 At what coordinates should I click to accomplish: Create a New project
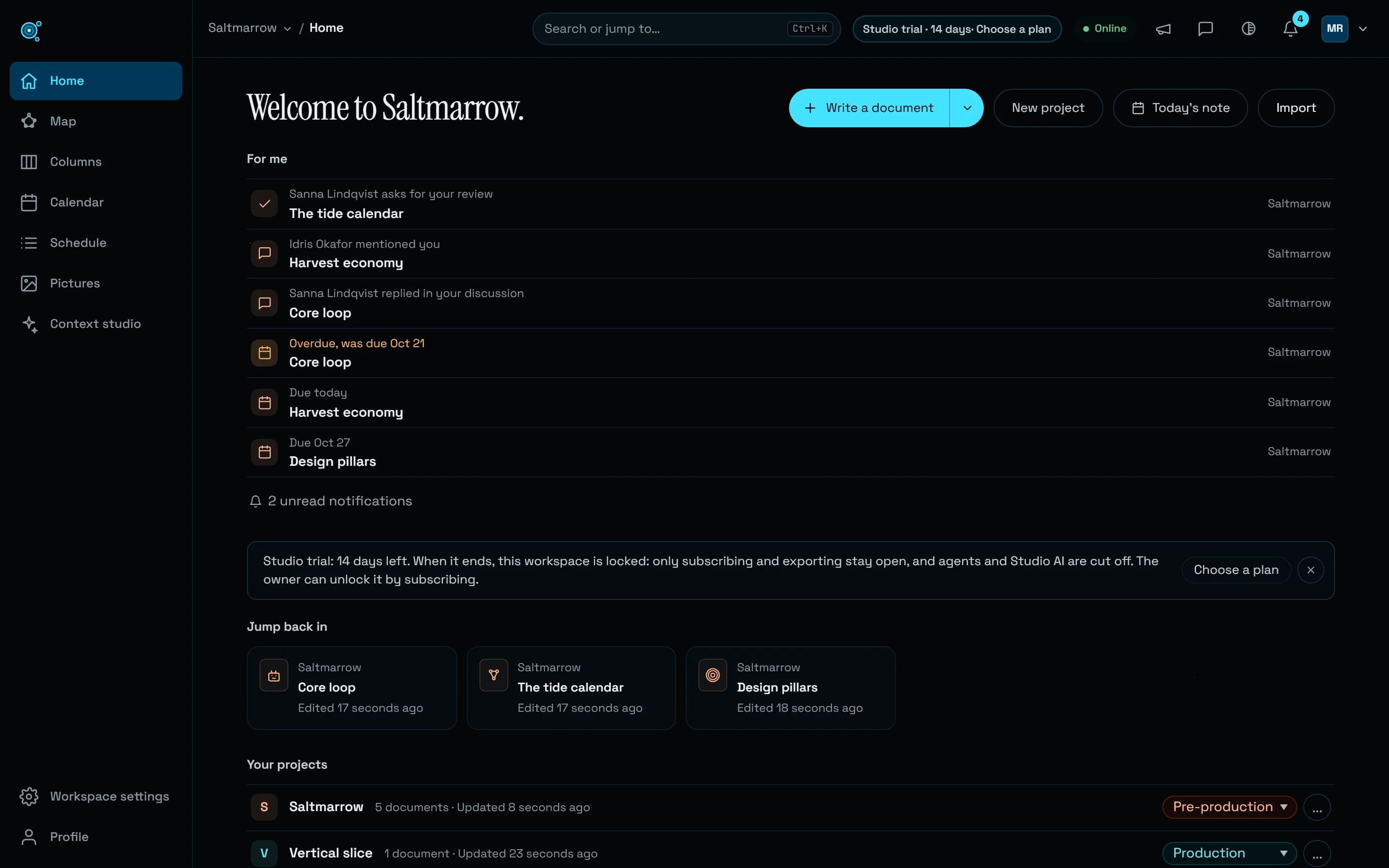pos(1048,108)
